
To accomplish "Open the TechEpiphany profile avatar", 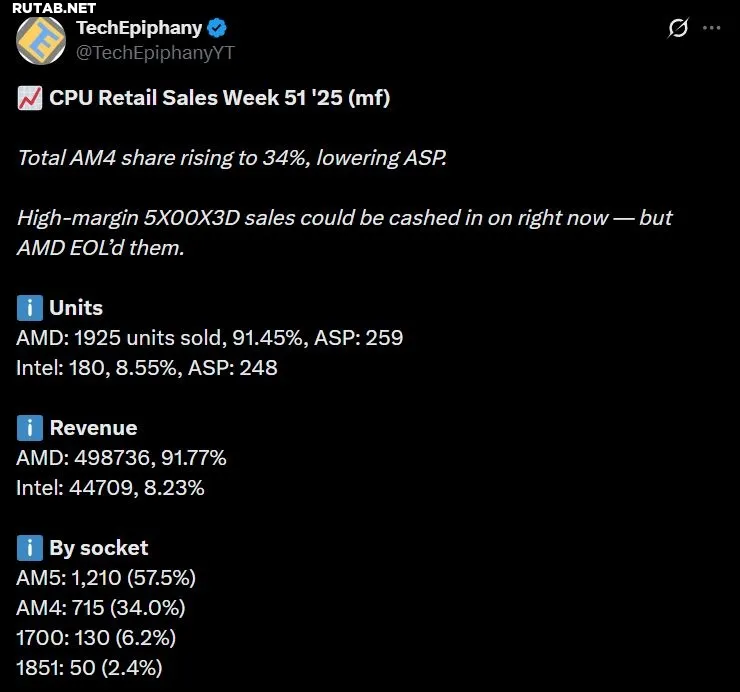I will (x=41, y=39).
